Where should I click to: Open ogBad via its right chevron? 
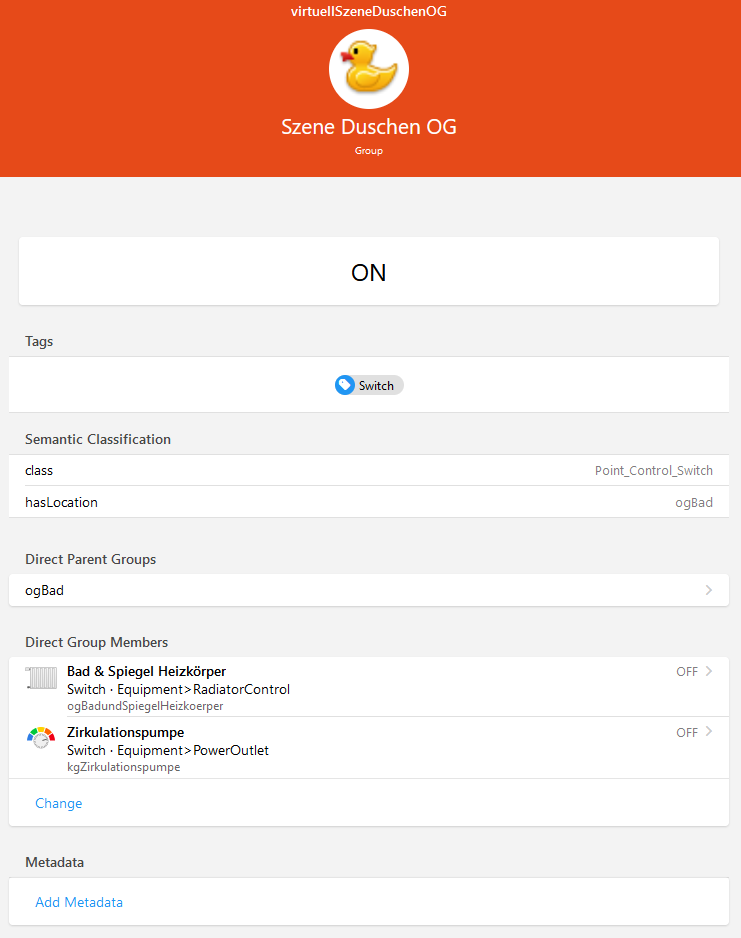(x=709, y=591)
